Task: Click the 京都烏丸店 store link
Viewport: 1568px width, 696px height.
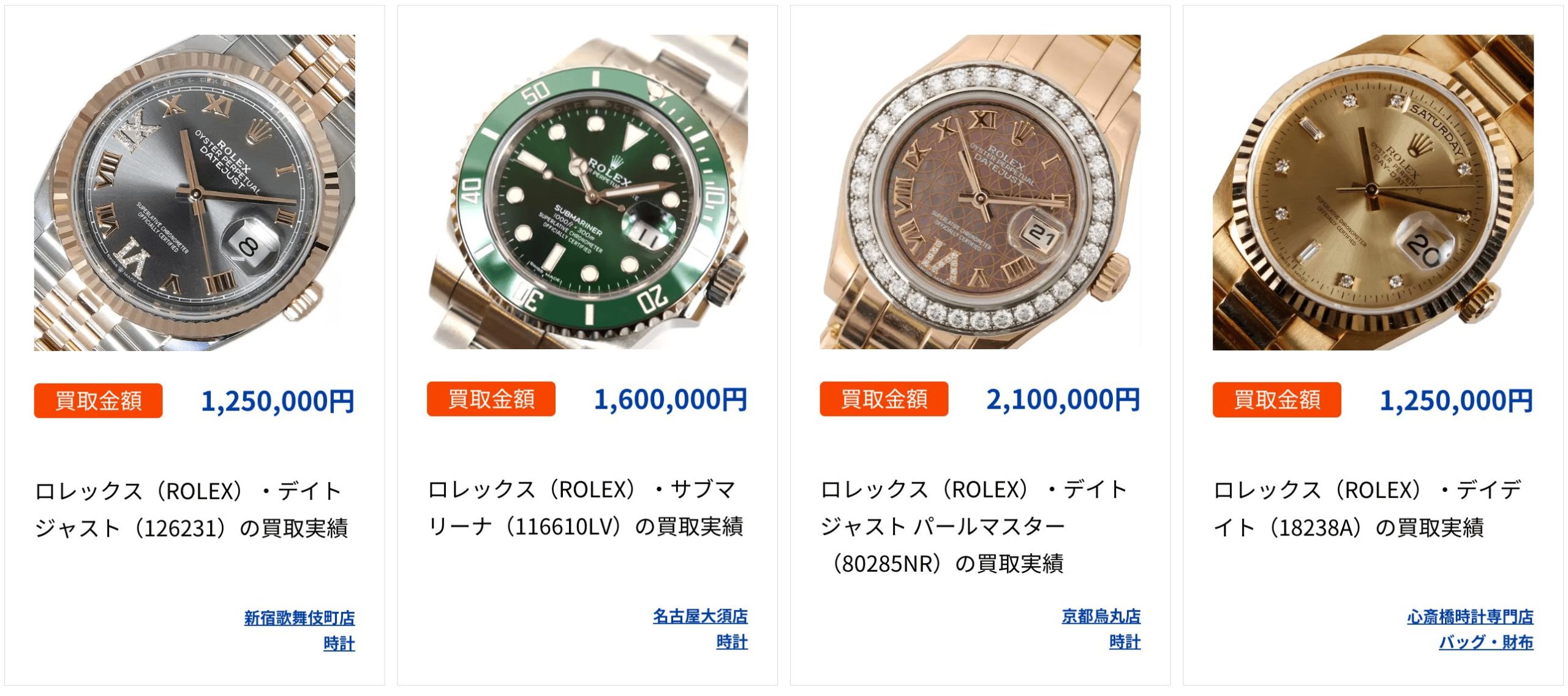Action: [1101, 616]
